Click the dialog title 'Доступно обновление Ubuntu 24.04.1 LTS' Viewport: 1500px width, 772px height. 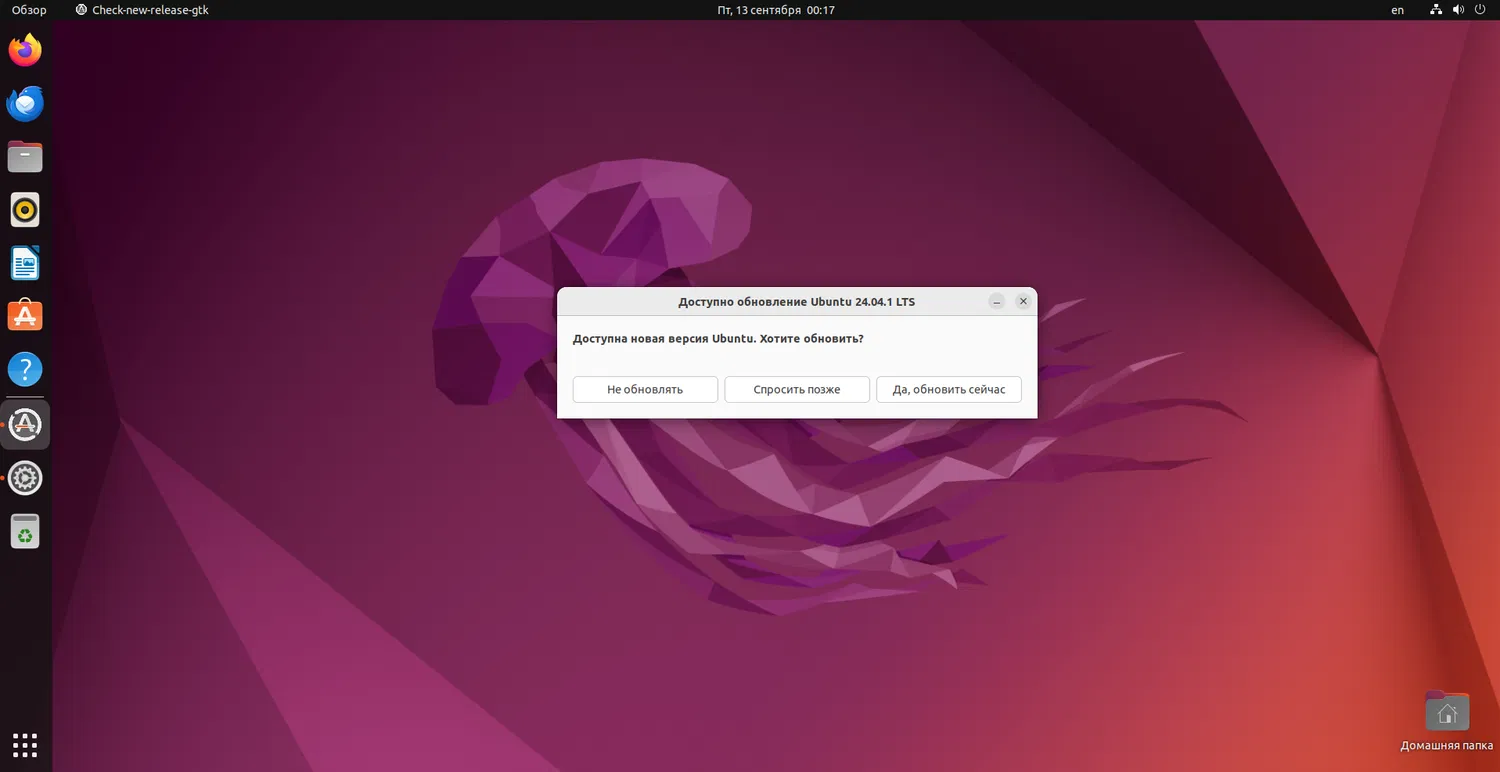pos(796,302)
